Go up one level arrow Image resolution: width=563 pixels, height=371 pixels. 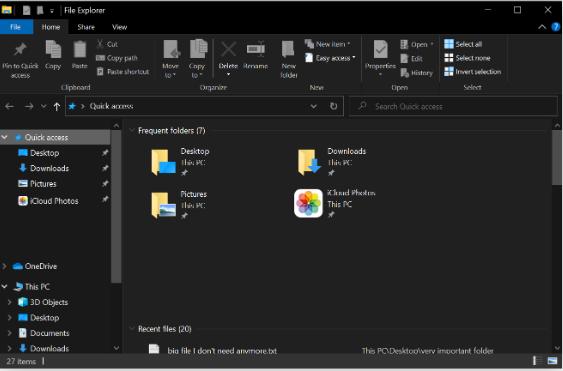56,106
